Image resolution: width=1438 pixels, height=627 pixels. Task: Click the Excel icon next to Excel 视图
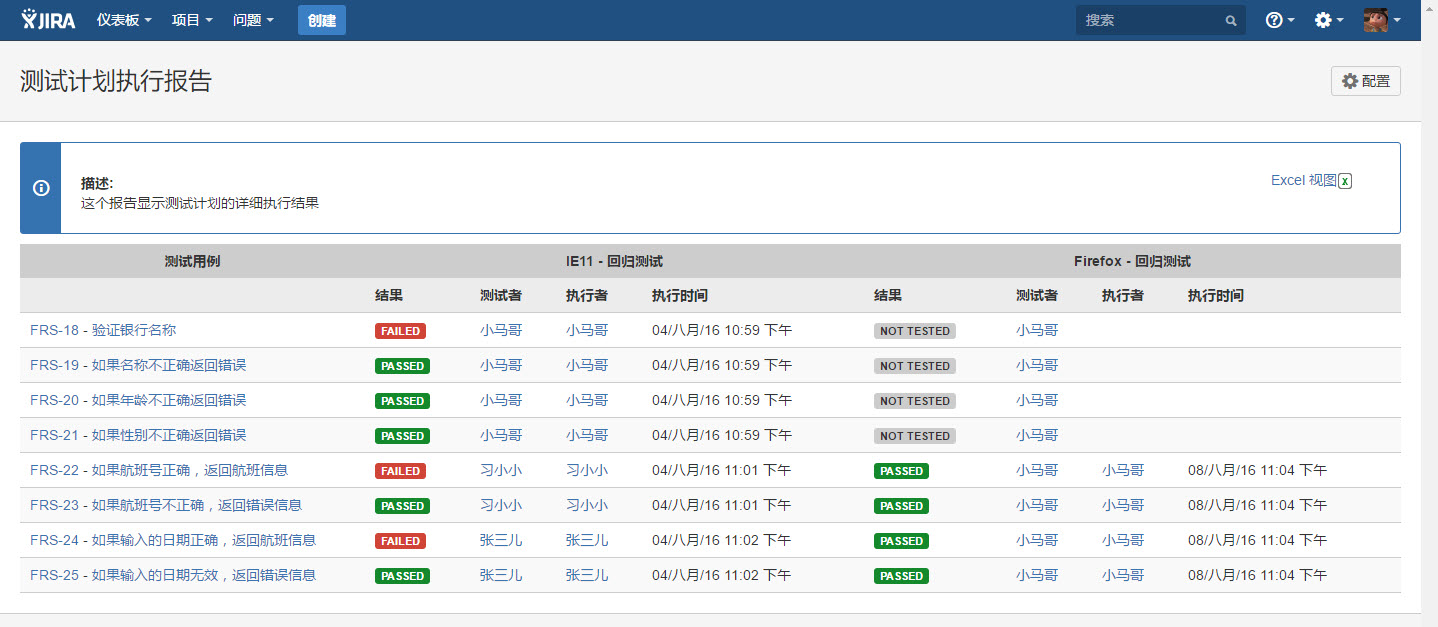(1345, 181)
